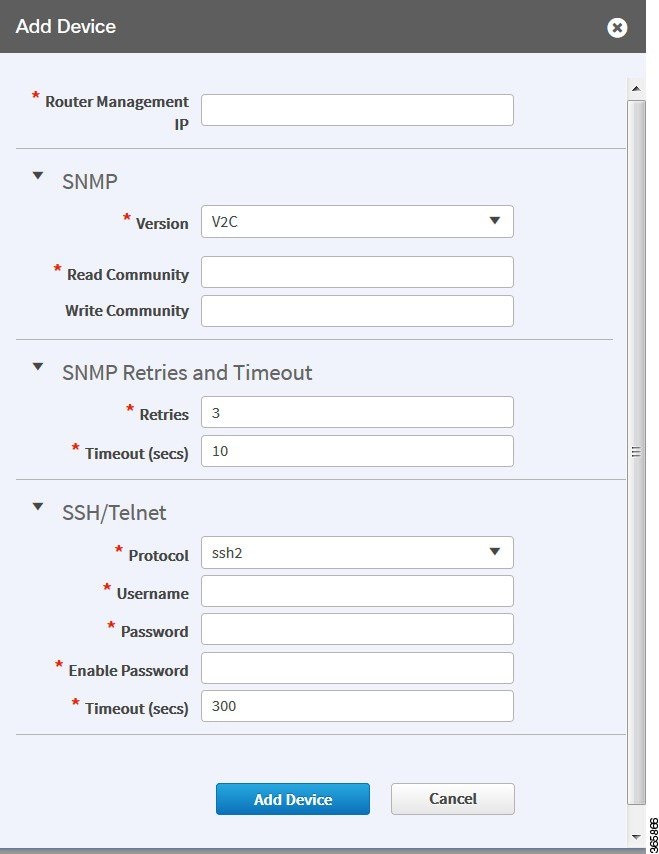659x854 pixels.
Task: Click the blue Add Device button
Action: click(293, 799)
